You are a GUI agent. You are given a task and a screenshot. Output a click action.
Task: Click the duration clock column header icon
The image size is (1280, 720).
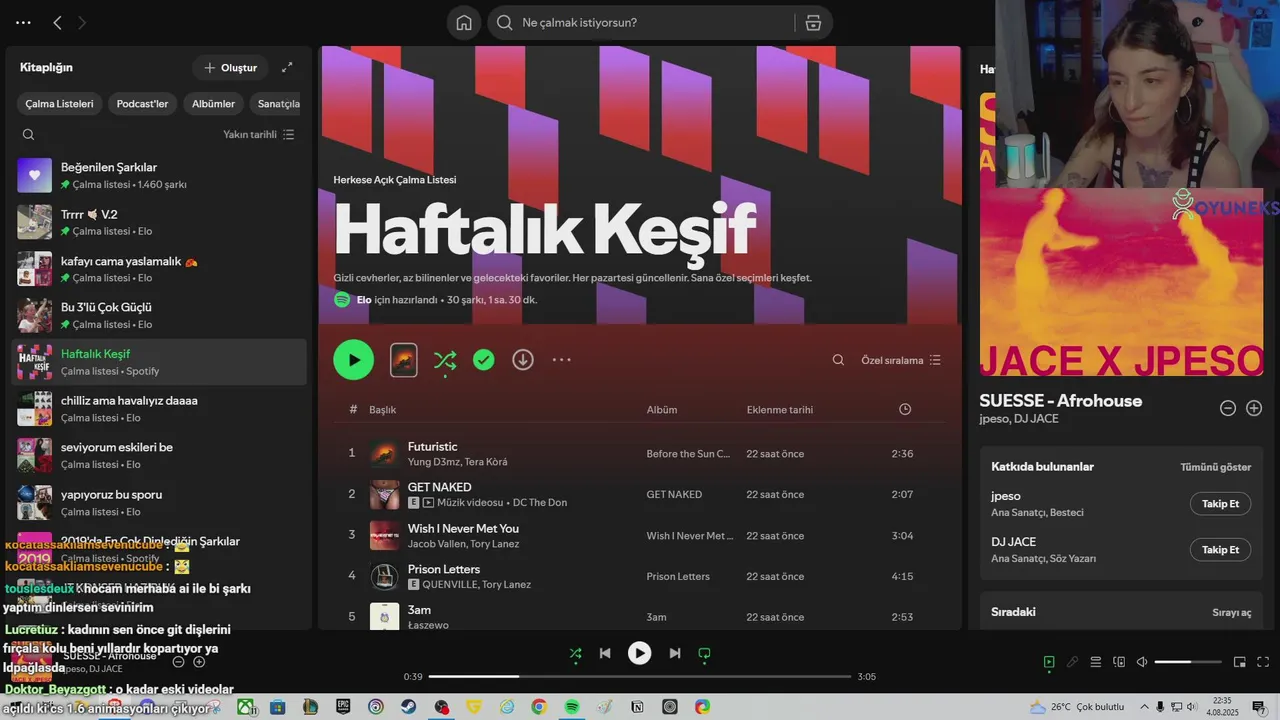pyautogui.click(x=905, y=409)
